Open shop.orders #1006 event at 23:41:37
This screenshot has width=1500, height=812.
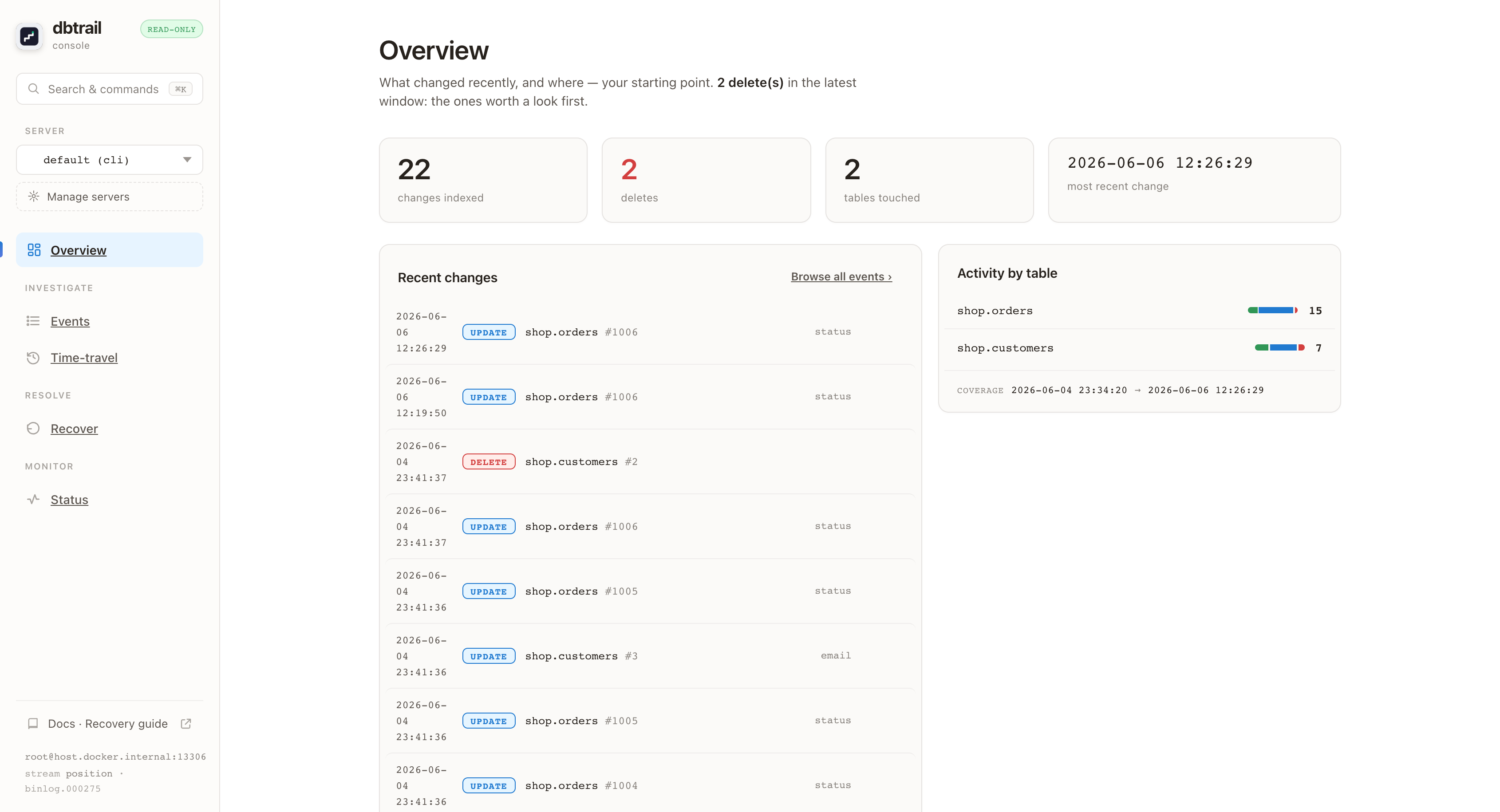tap(651, 526)
